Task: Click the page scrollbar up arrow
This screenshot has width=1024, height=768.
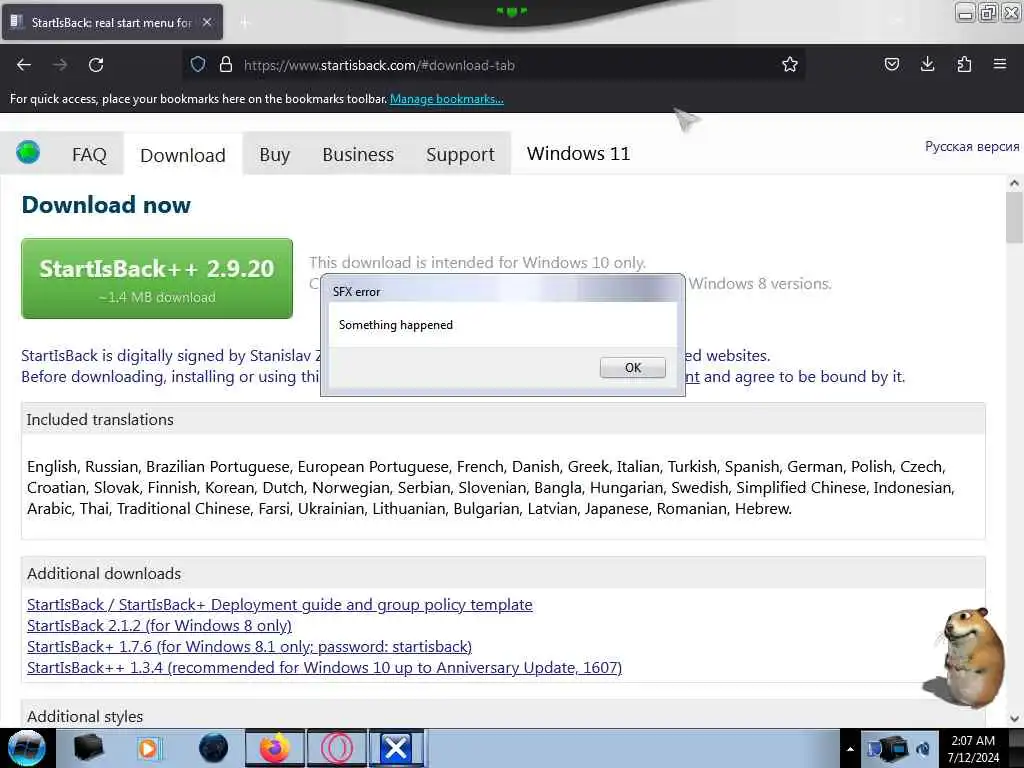Action: coord(1014,184)
